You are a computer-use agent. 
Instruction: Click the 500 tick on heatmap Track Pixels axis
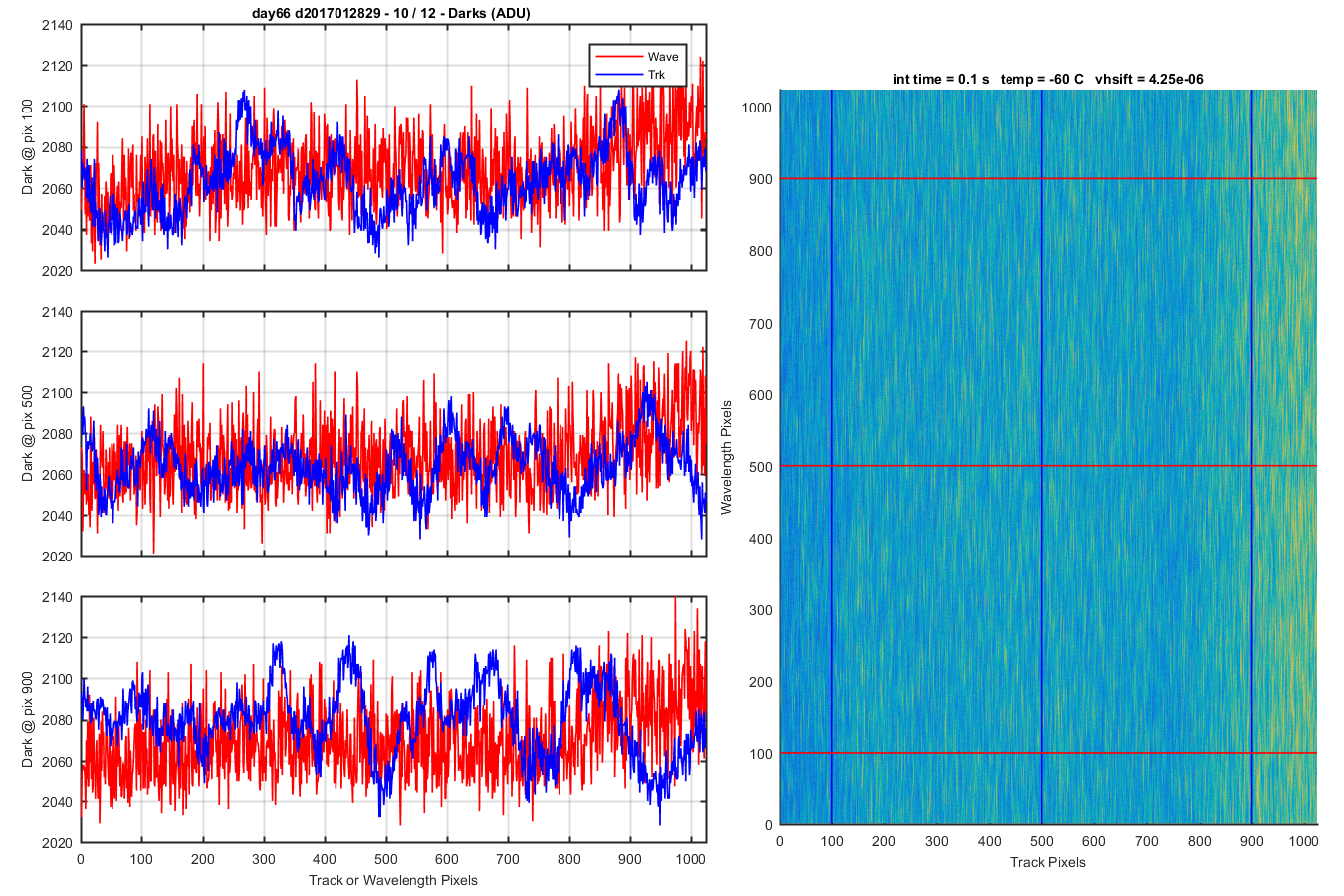[1041, 841]
